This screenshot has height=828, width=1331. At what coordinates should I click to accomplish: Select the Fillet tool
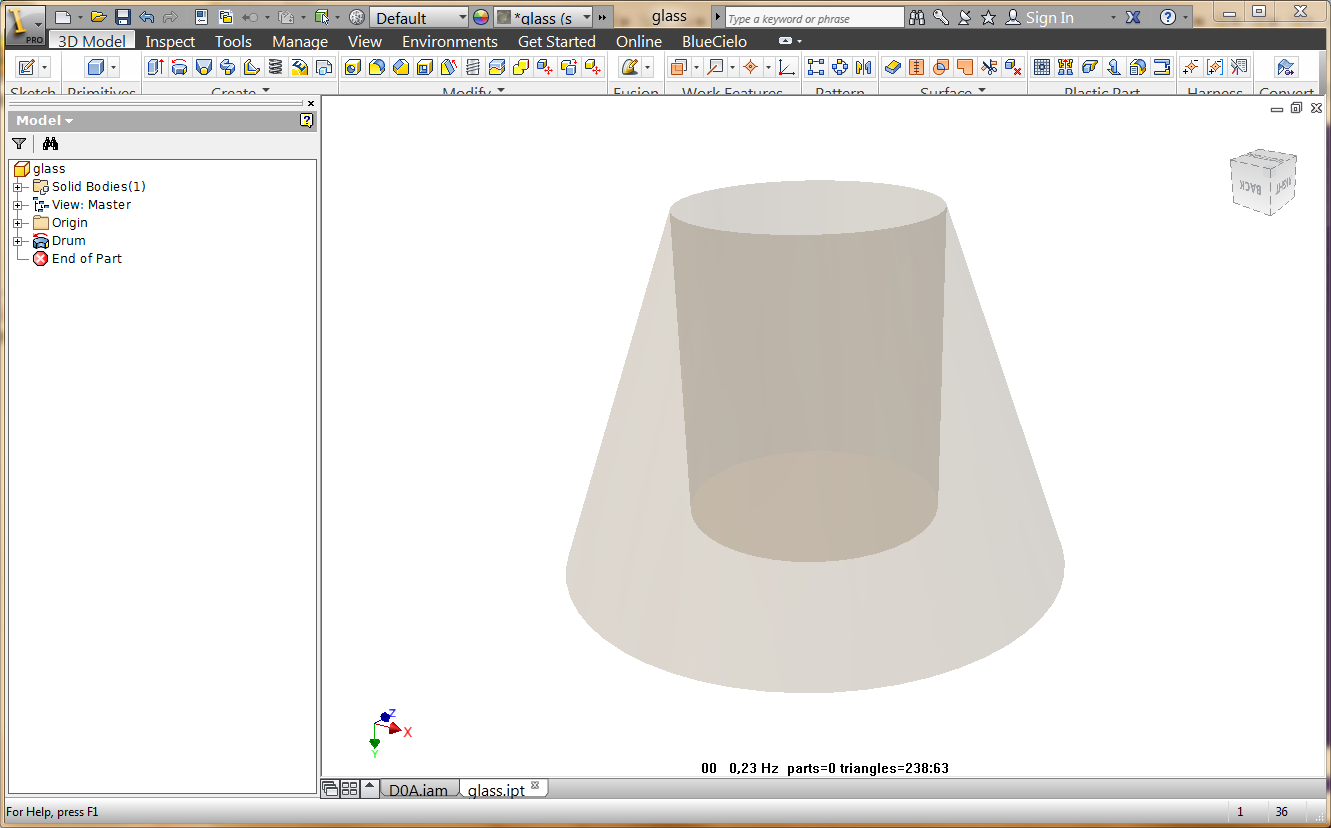(x=377, y=67)
